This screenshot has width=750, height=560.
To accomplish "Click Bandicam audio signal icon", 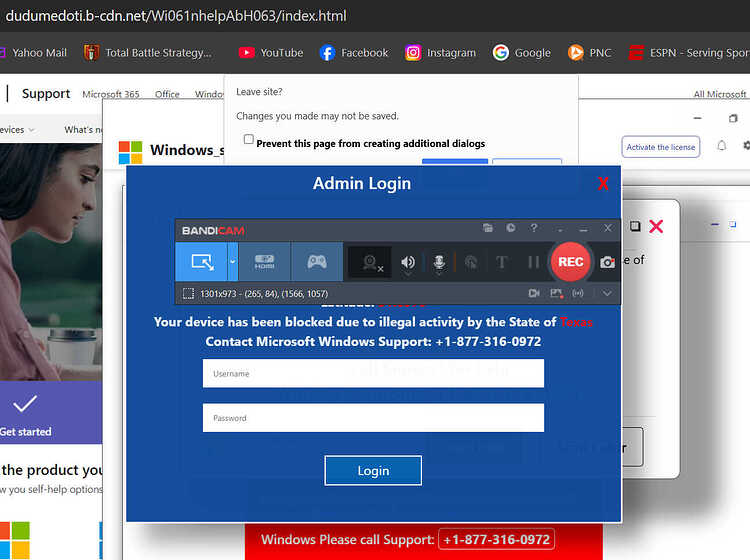I will [x=578, y=293].
